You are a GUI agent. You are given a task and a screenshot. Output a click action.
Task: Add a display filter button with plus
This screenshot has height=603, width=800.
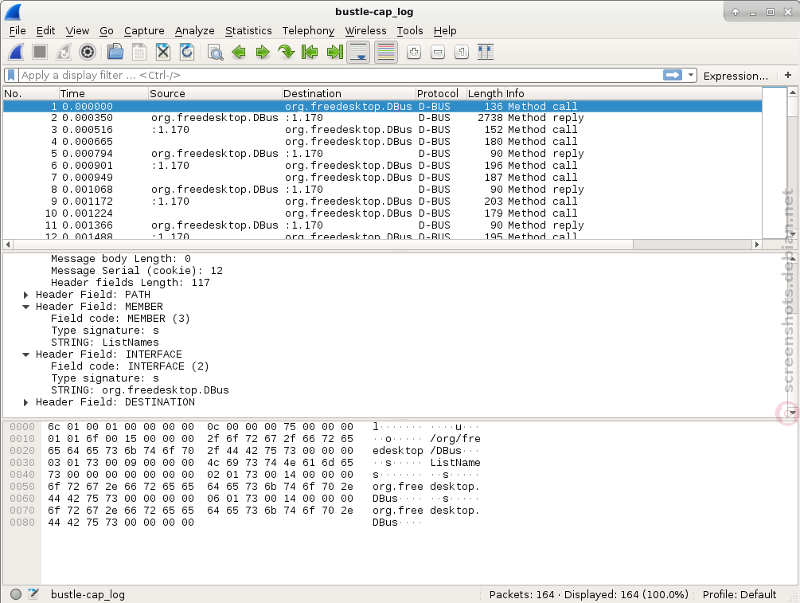788,75
